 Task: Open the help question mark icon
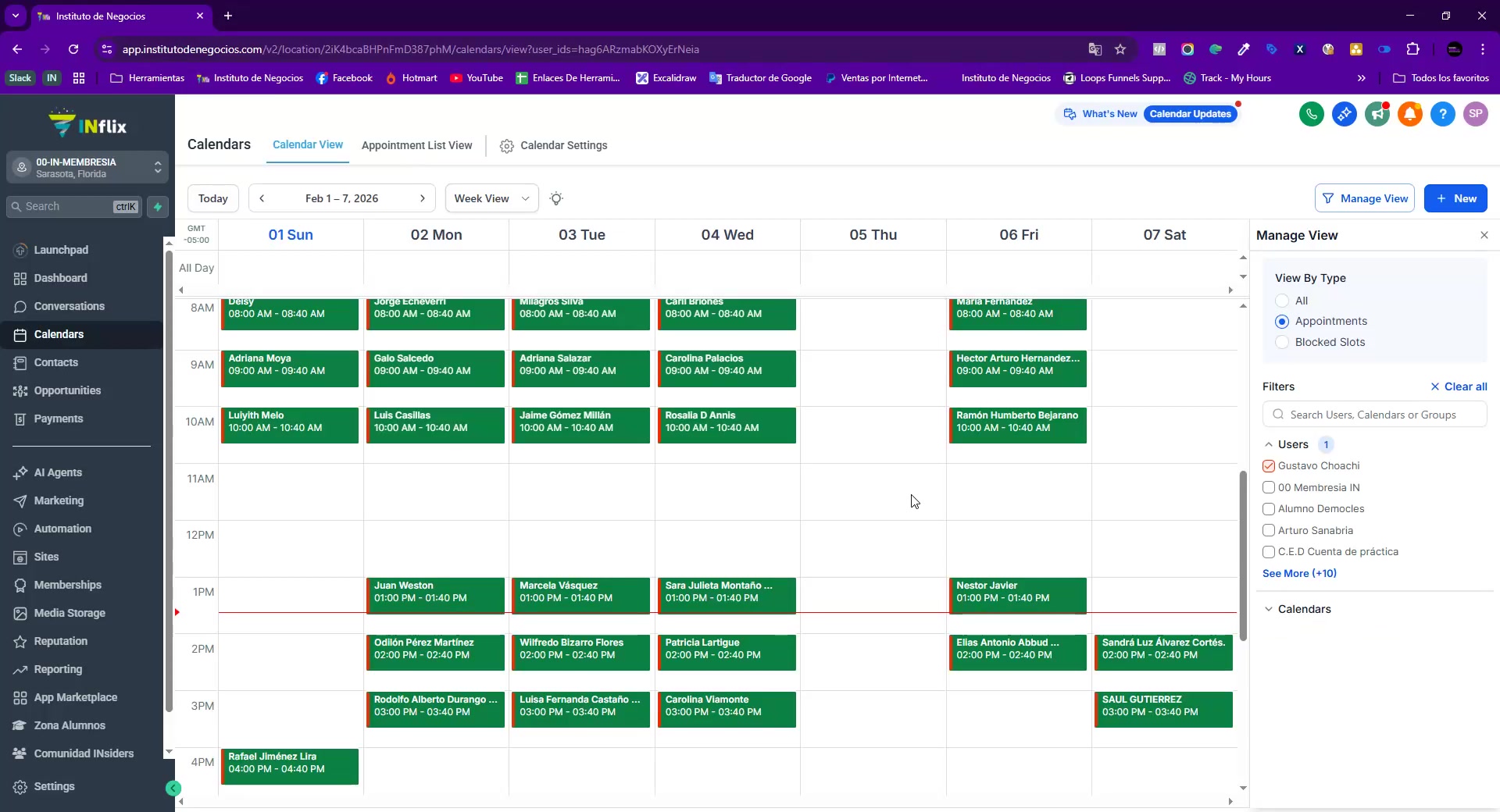(1443, 114)
